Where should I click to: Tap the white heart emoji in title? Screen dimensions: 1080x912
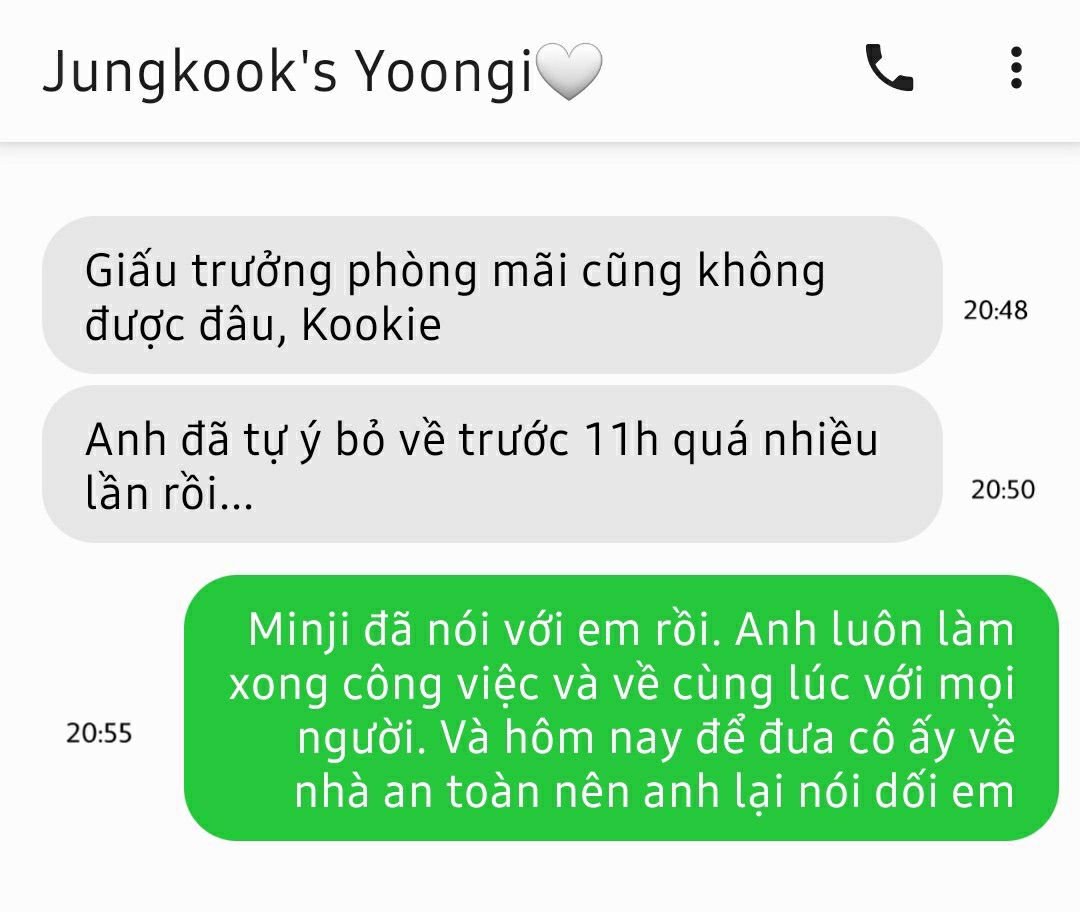569,71
